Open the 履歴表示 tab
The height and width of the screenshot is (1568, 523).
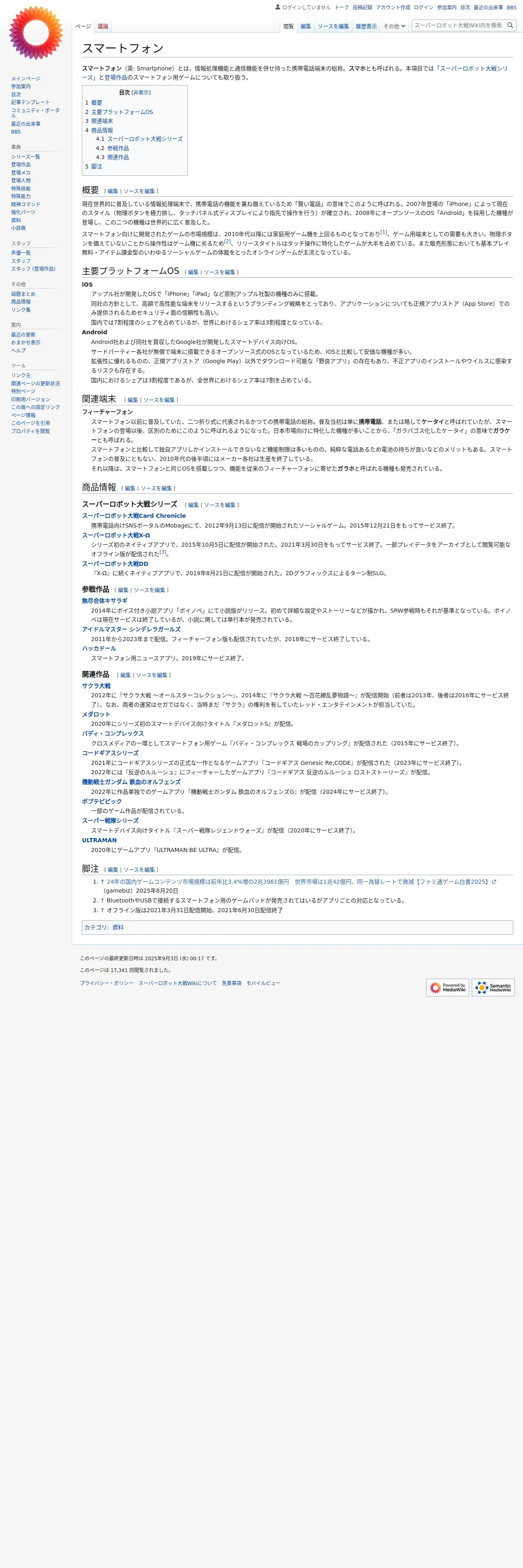[x=366, y=26]
